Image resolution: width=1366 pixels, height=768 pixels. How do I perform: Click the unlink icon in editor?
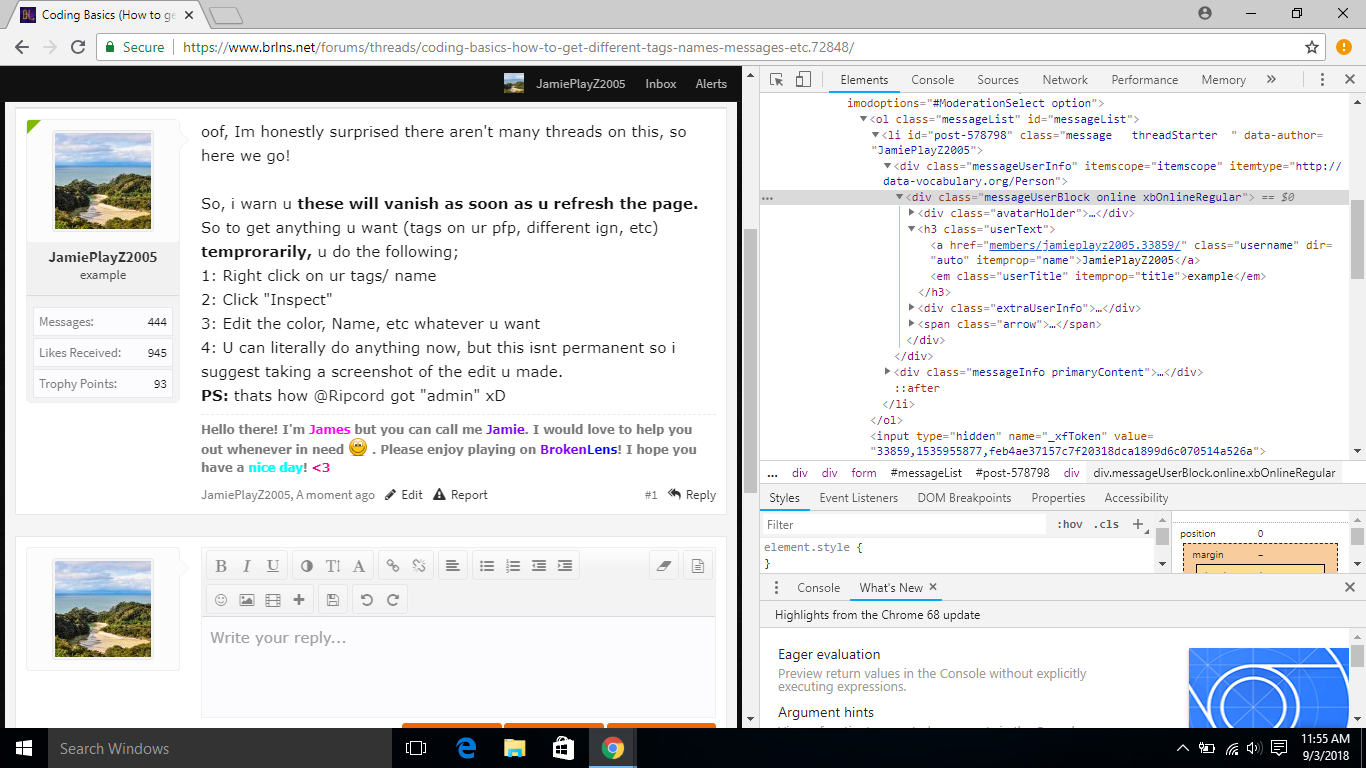419,566
